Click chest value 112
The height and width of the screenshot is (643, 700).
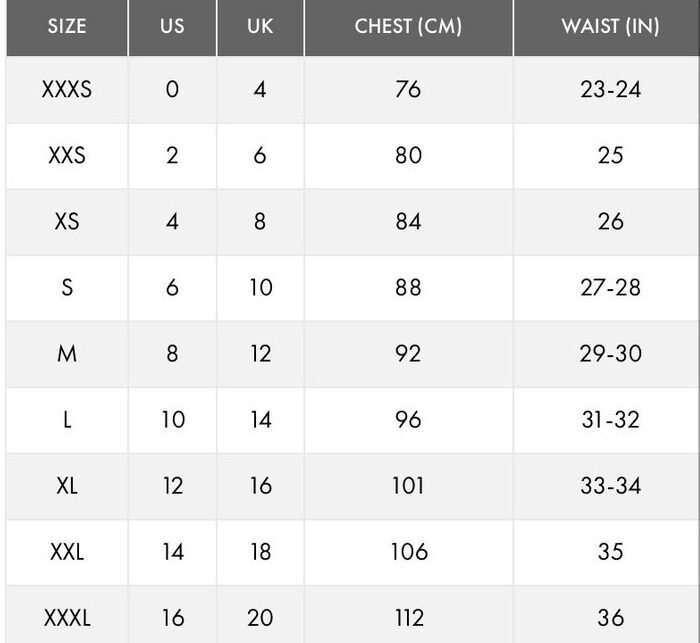pyautogui.click(x=408, y=618)
